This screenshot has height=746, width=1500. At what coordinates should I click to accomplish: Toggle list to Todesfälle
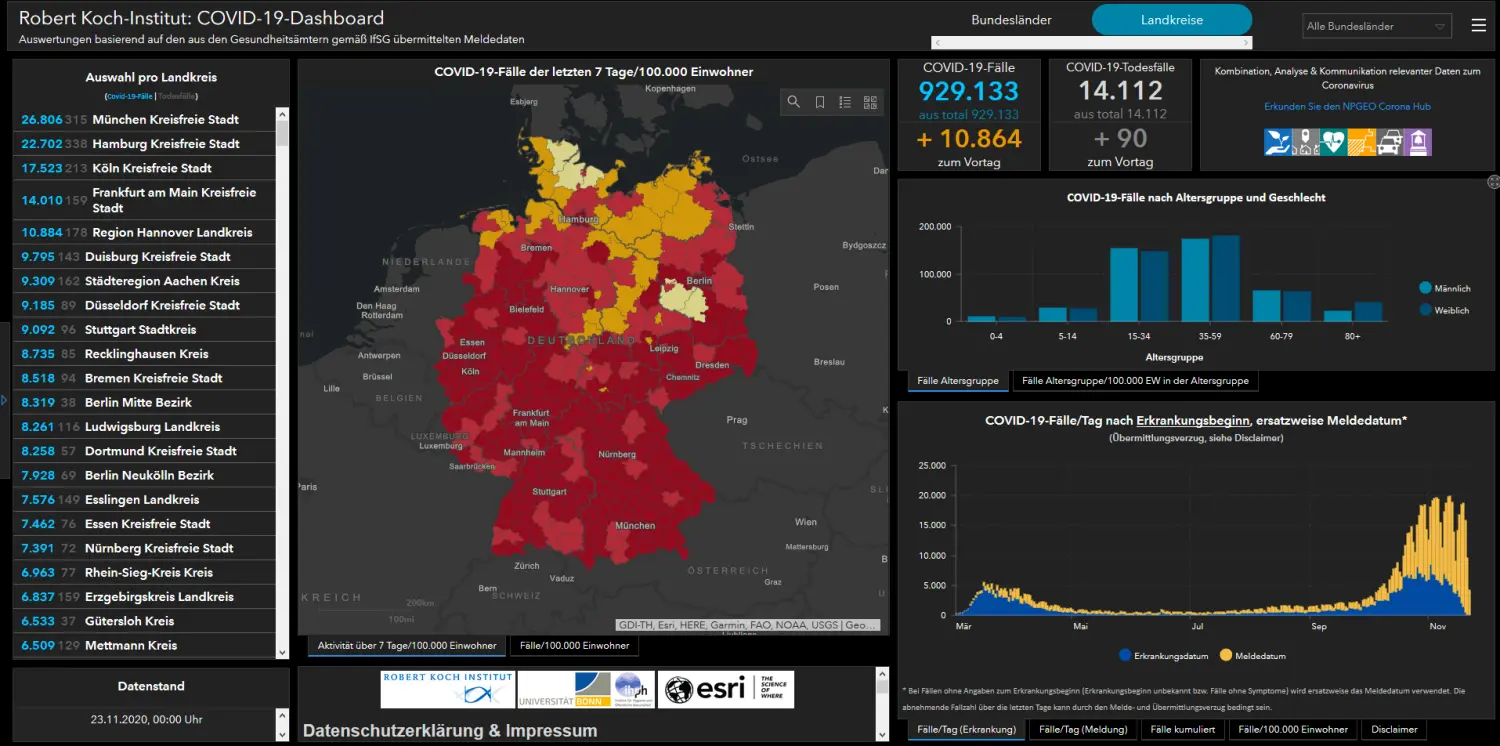click(178, 96)
